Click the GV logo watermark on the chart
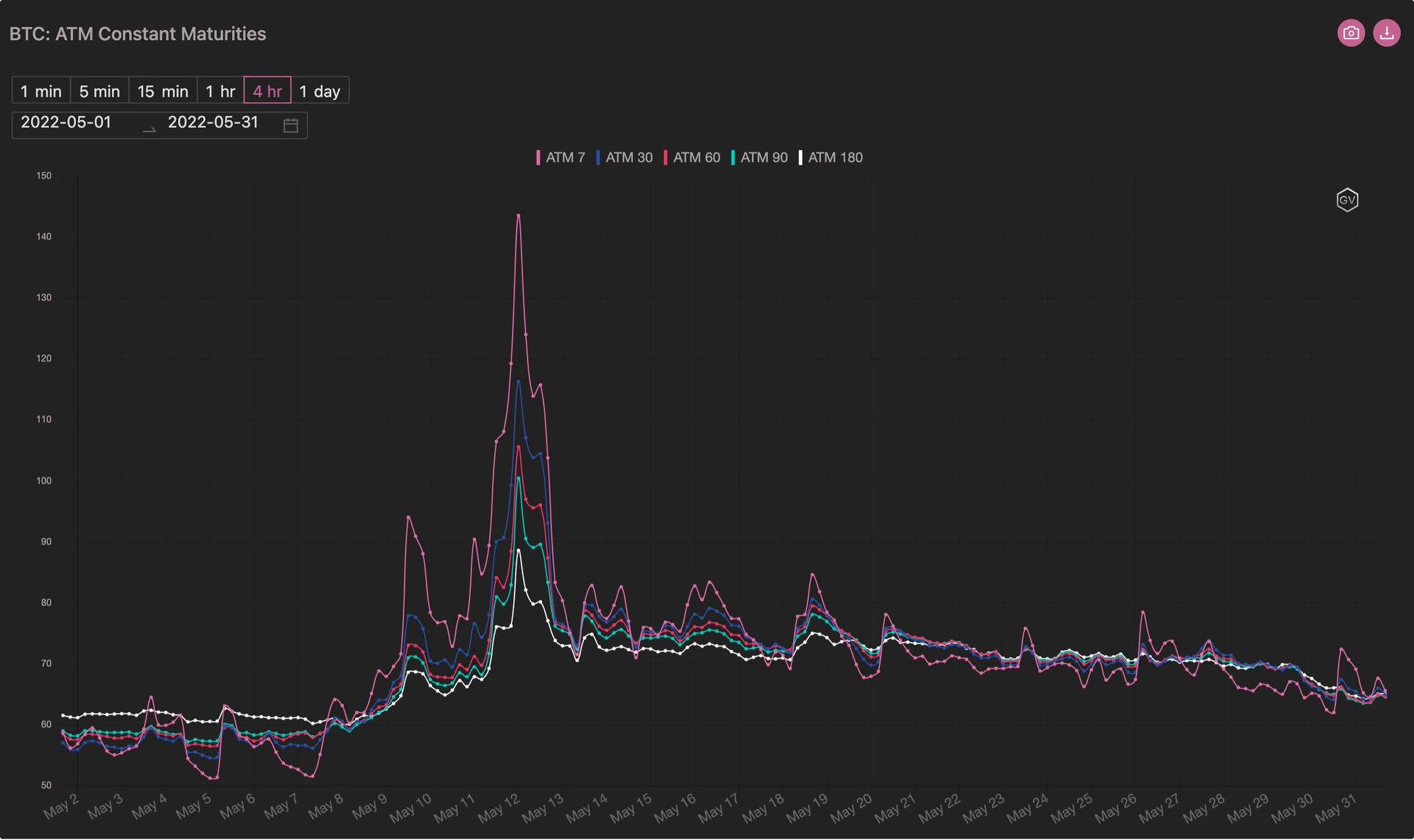 (1348, 199)
